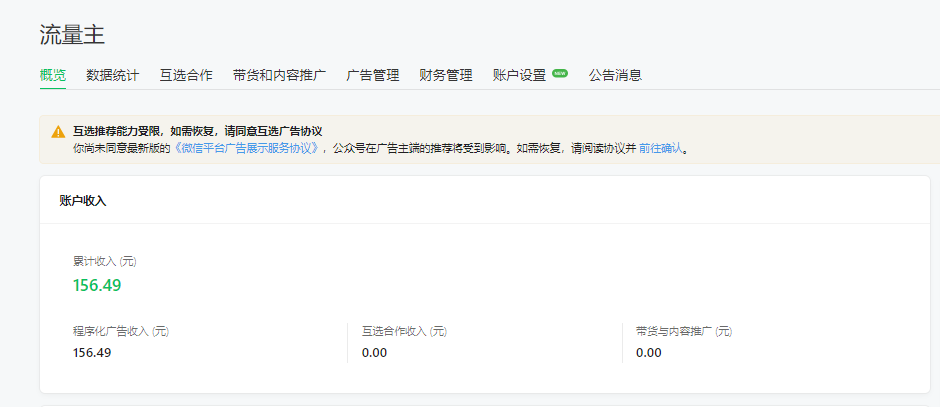
Task: Click the 互选合作收入 (元) label
Action: point(405,331)
